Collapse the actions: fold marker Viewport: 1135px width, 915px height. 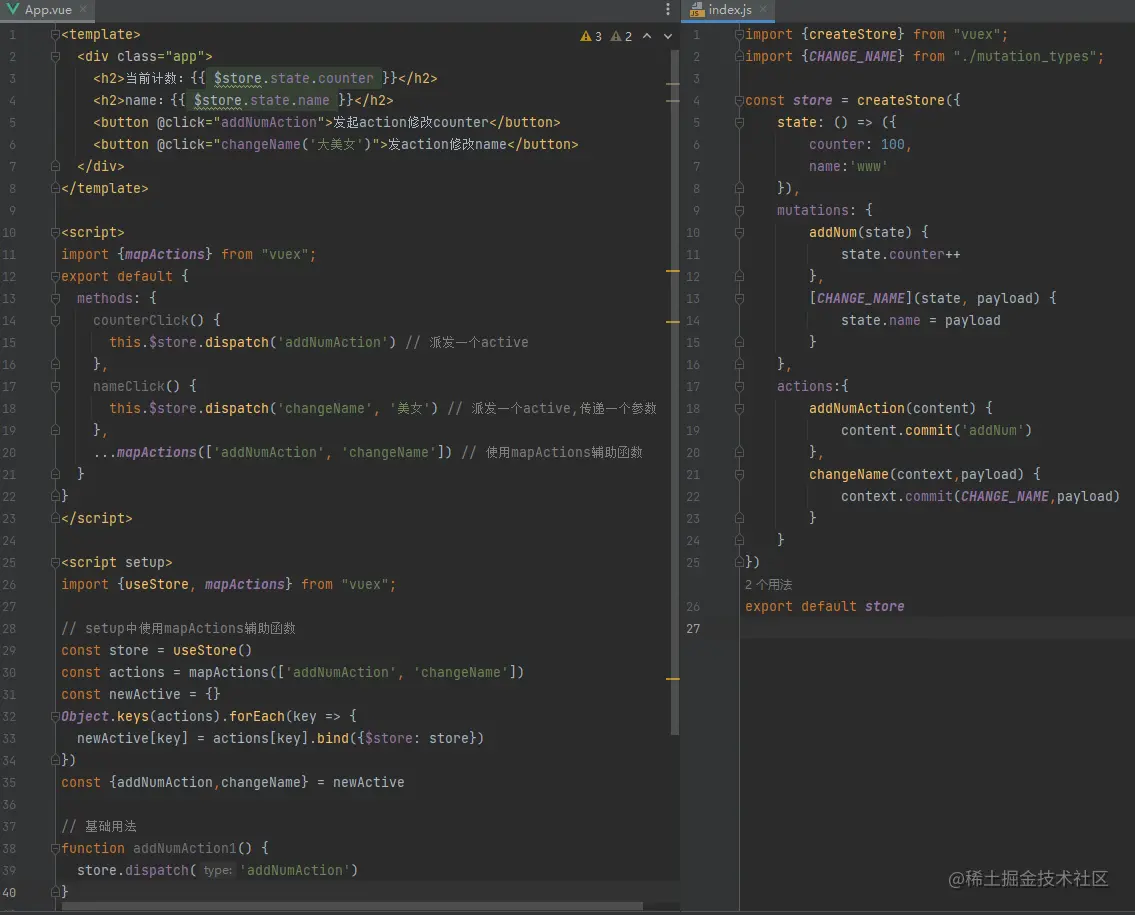(739, 387)
